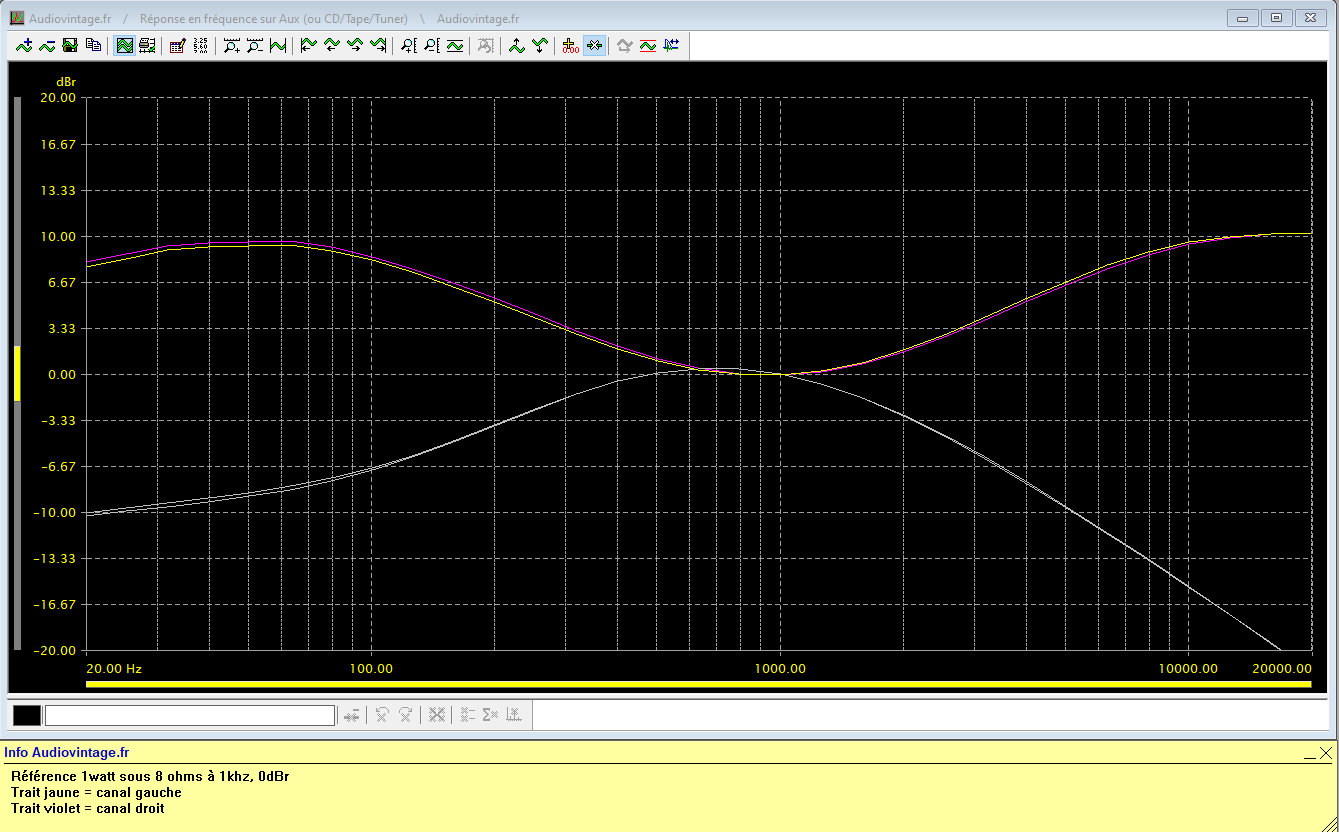Click the greyed redo marker icon in the bottom bar
This screenshot has width=1339, height=832.
(405, 715)
